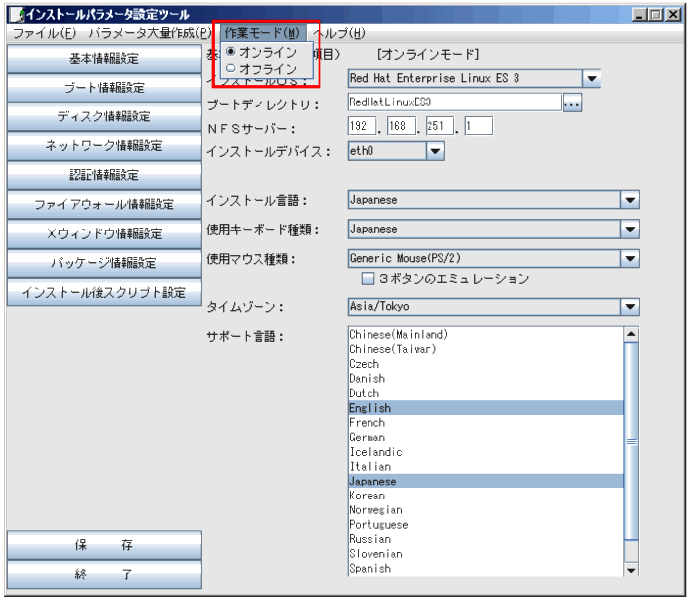Click the browse button beside boot directory field
This screenshot has width=688, height=600.
[x=572, y=103]
